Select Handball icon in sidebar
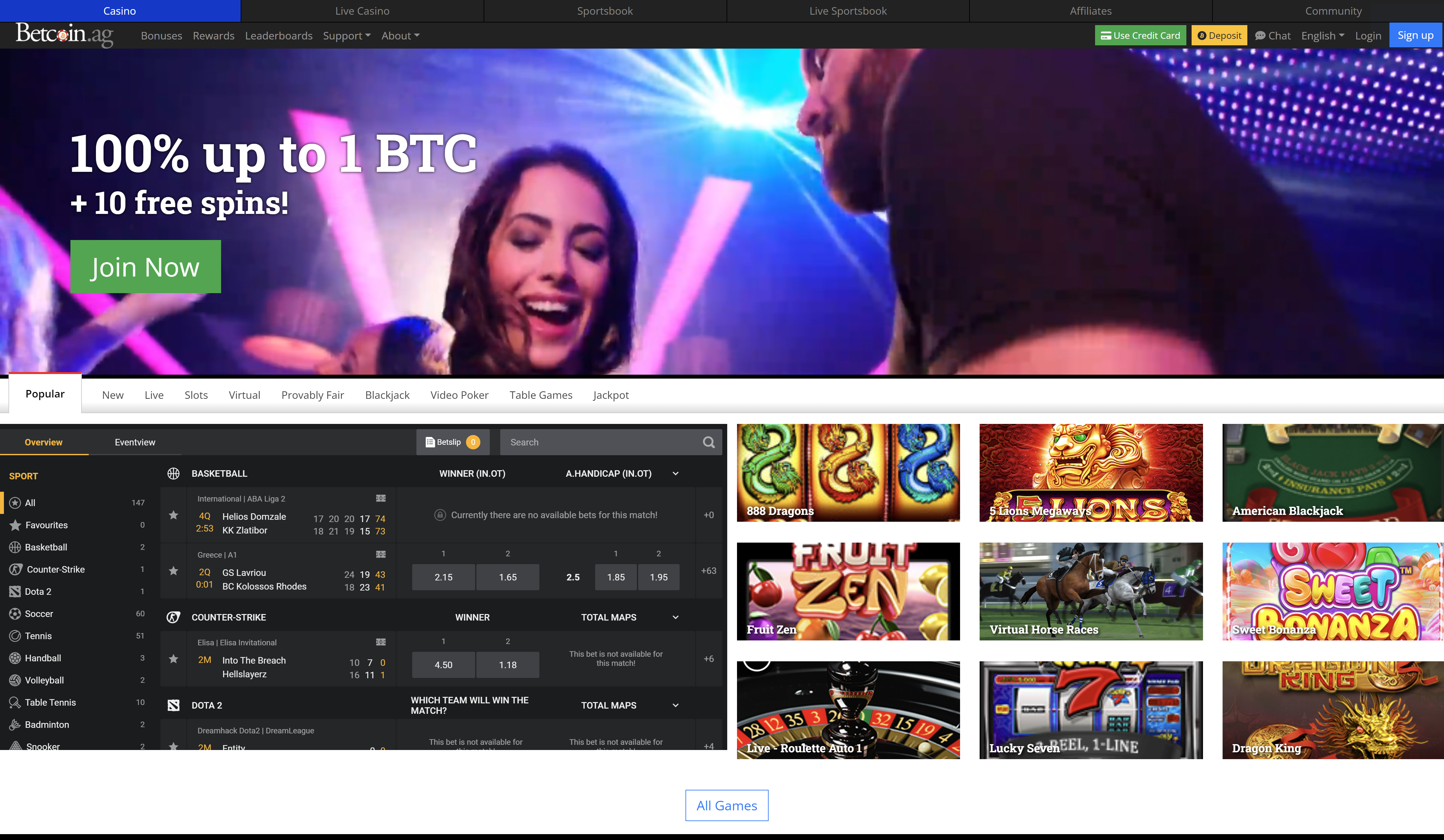1444x840 pixels. coord(15,658)
